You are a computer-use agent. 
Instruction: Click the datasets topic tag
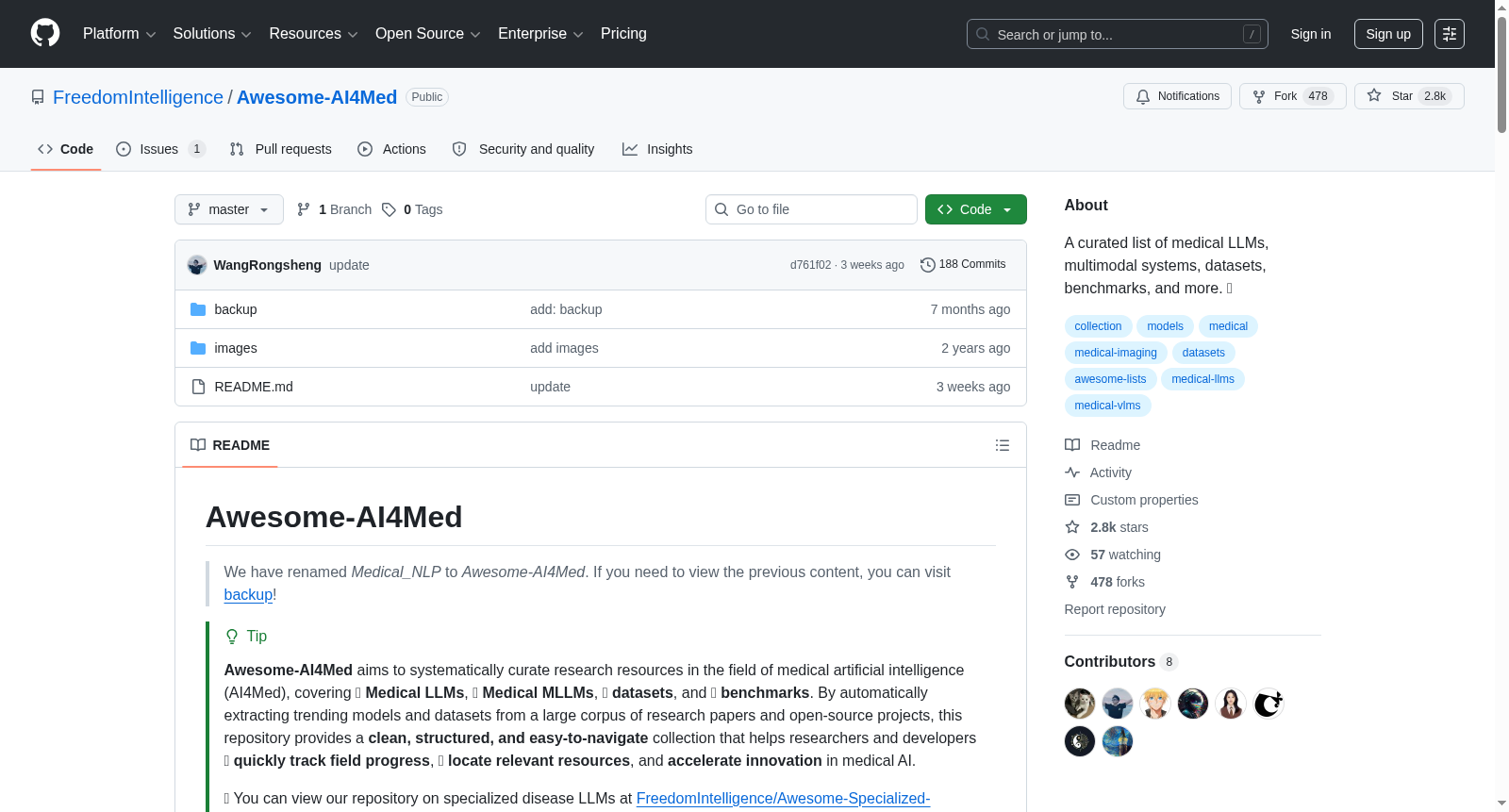(1203, 353)
